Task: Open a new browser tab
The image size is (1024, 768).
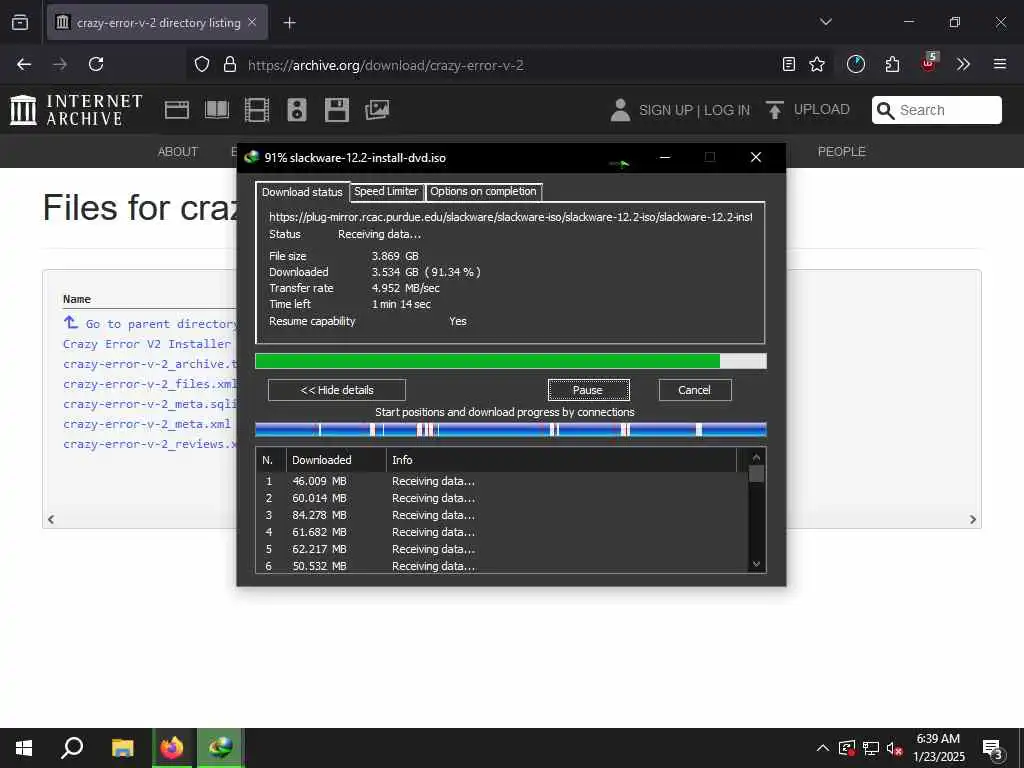Action: [289, 23]
